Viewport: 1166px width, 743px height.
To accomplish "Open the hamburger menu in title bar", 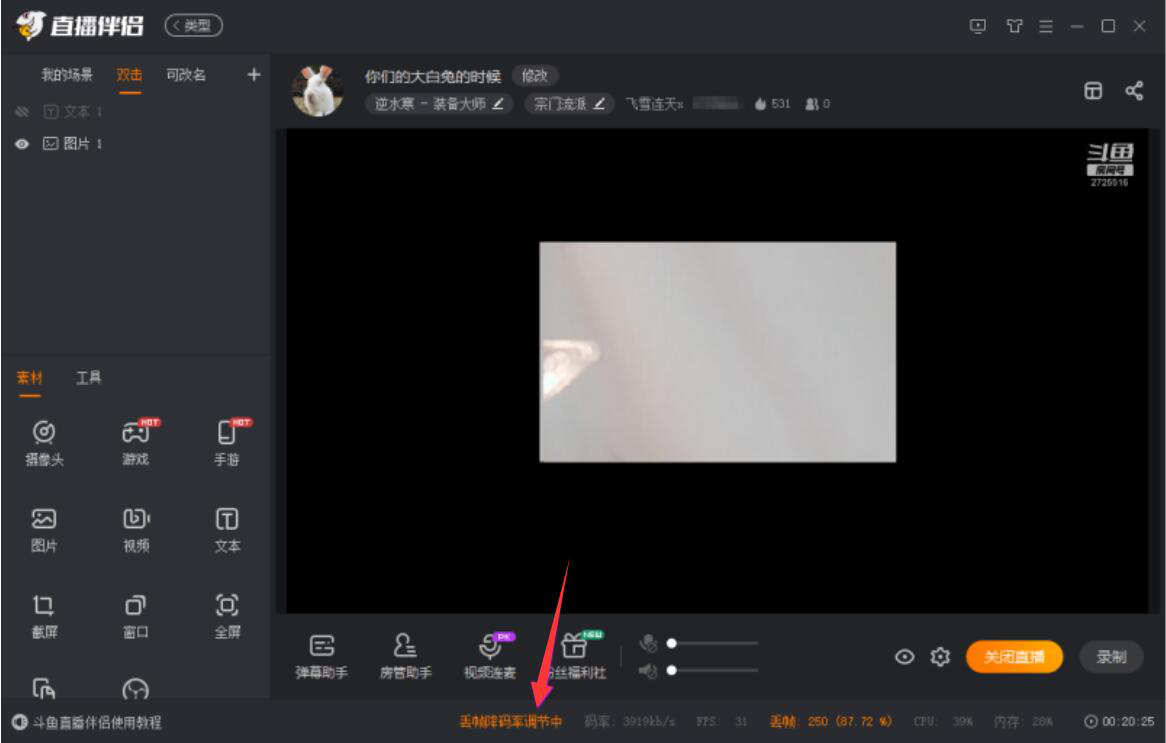I will click(x=1046, y=26).
